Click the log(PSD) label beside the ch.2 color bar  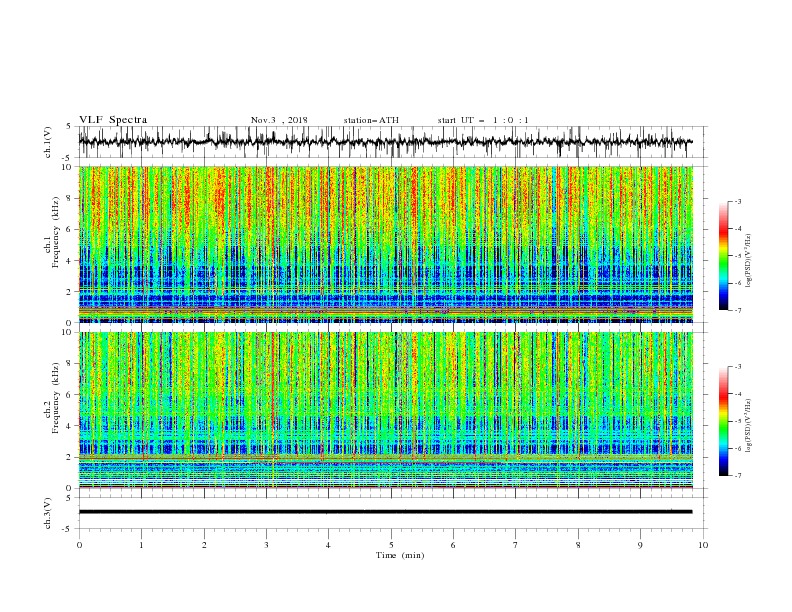(x=749, y=426)
